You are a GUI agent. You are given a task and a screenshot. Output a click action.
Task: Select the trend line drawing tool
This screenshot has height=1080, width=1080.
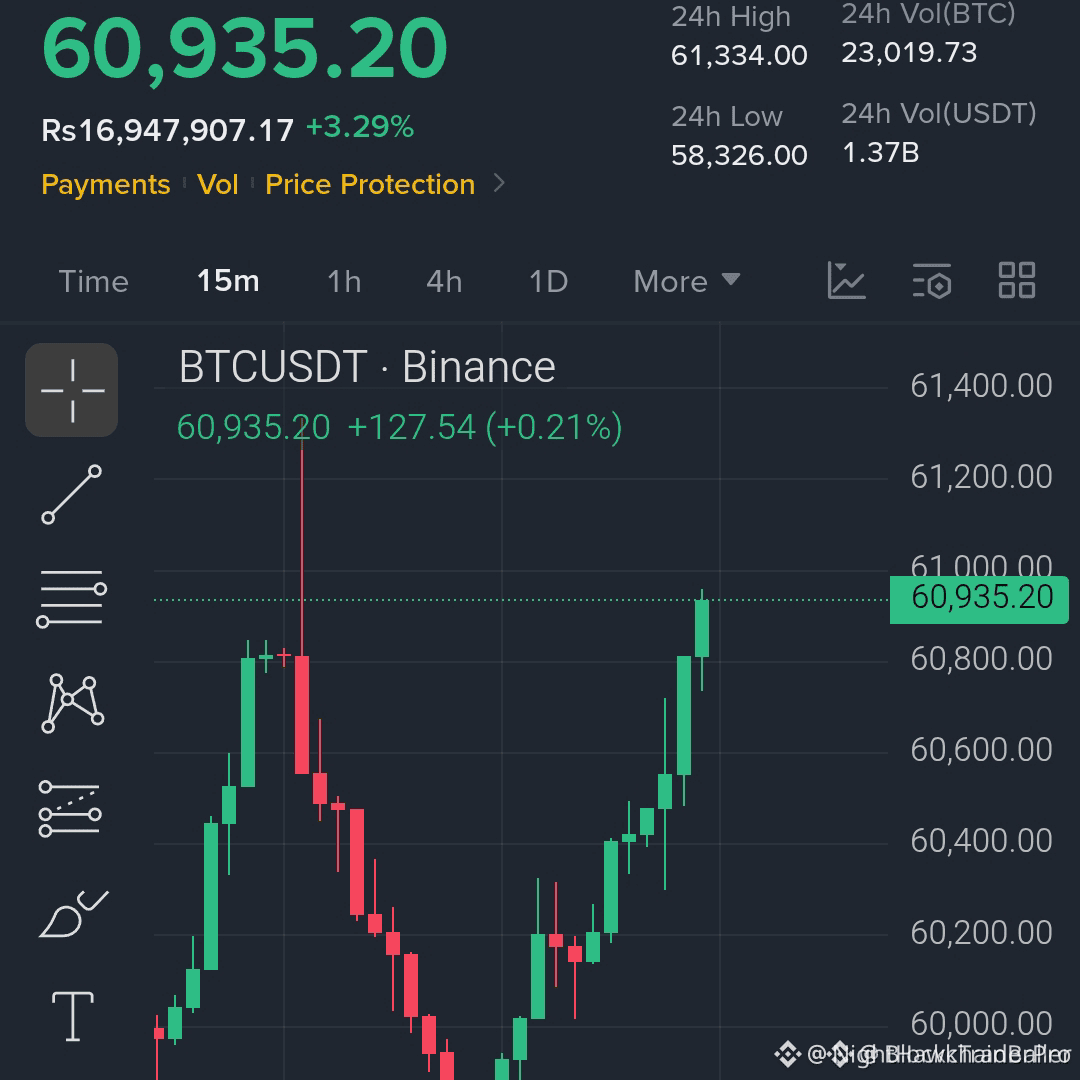coord(72,495)
